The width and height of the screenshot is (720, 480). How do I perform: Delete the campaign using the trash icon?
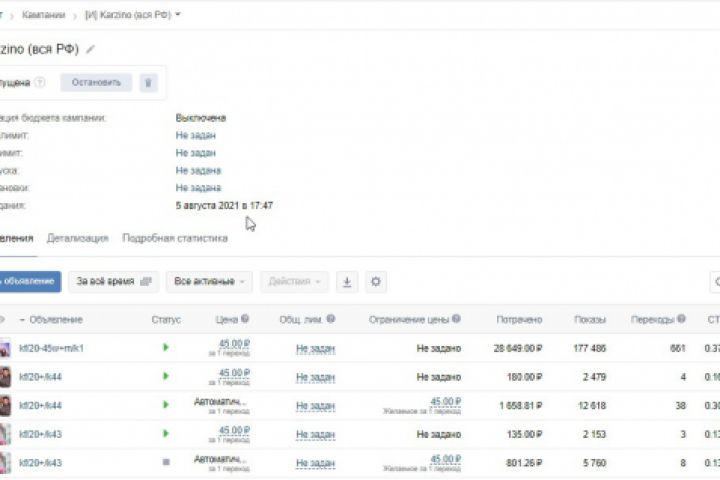148,83
